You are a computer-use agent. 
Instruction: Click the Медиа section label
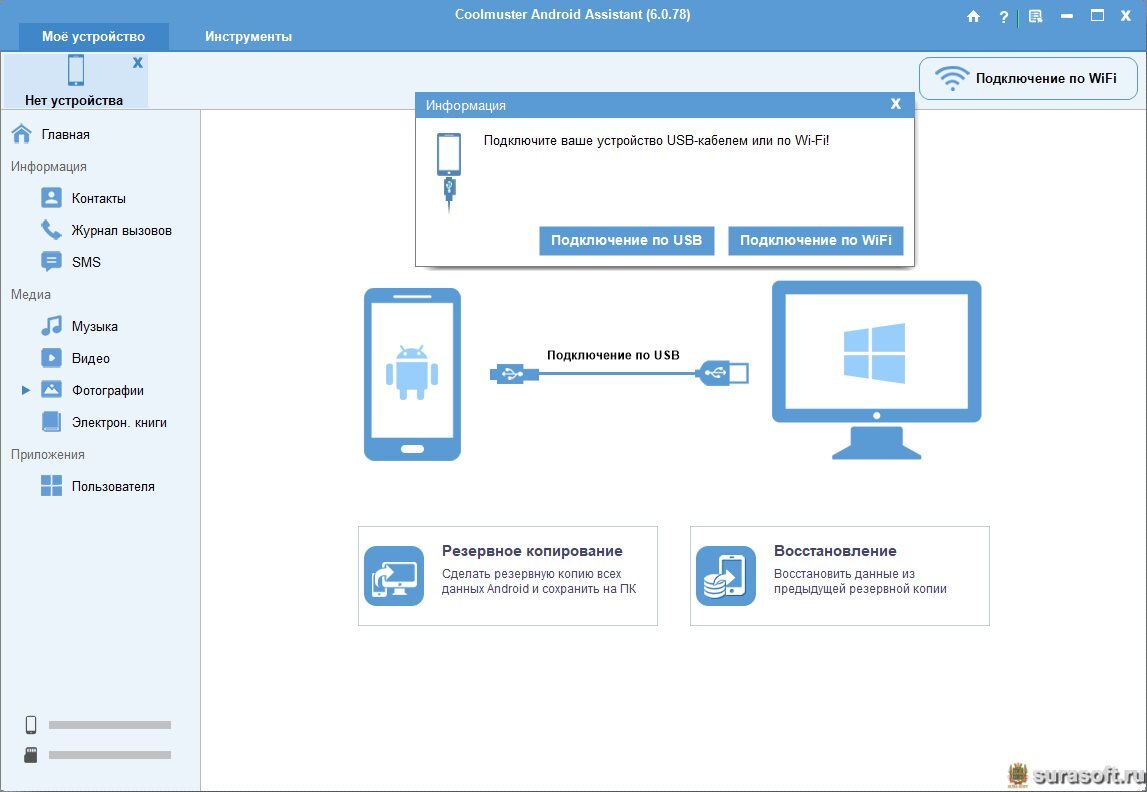[x=31, y=295]
